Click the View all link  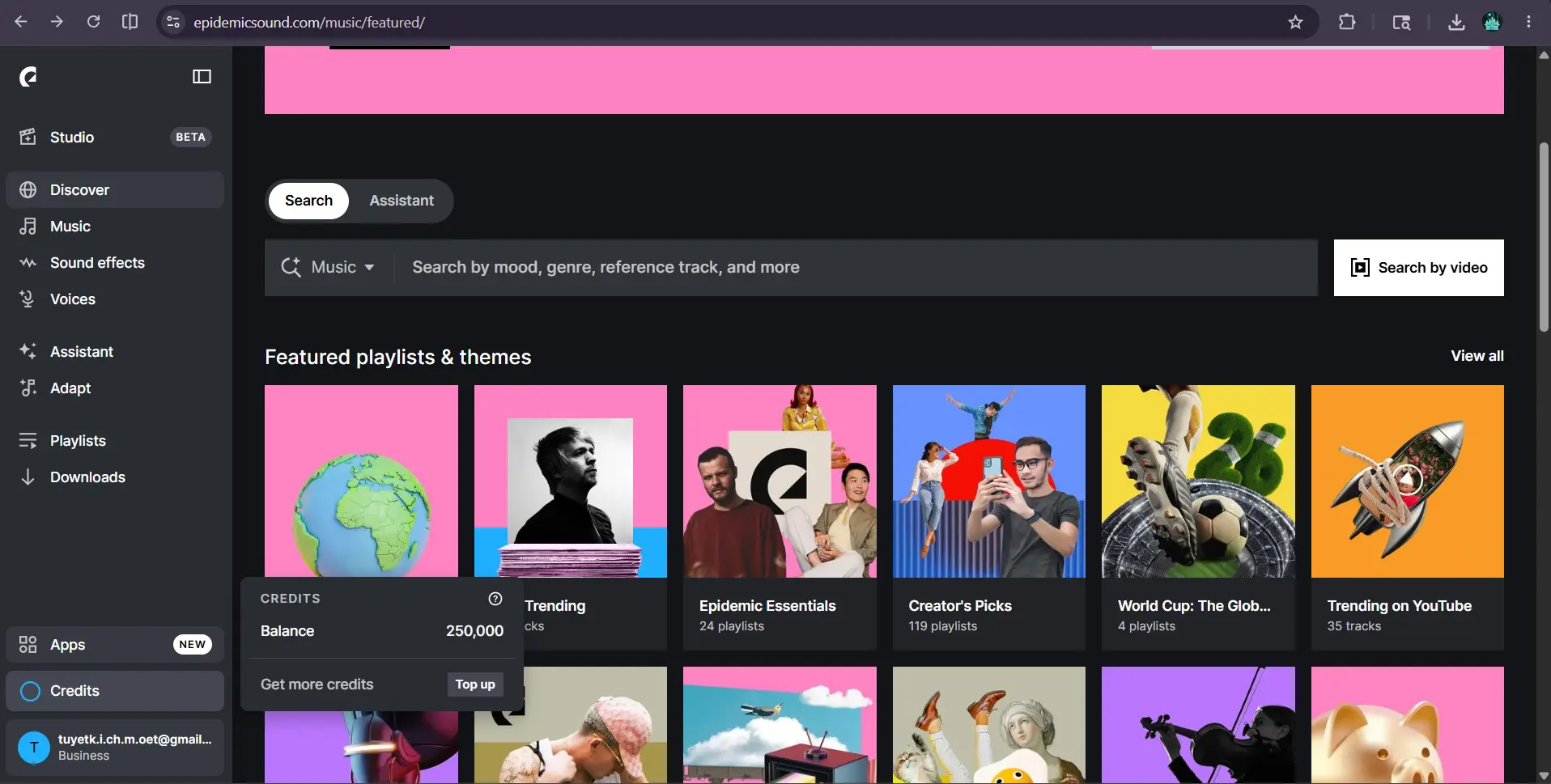pyautogui.click(x=1477, y=356)
